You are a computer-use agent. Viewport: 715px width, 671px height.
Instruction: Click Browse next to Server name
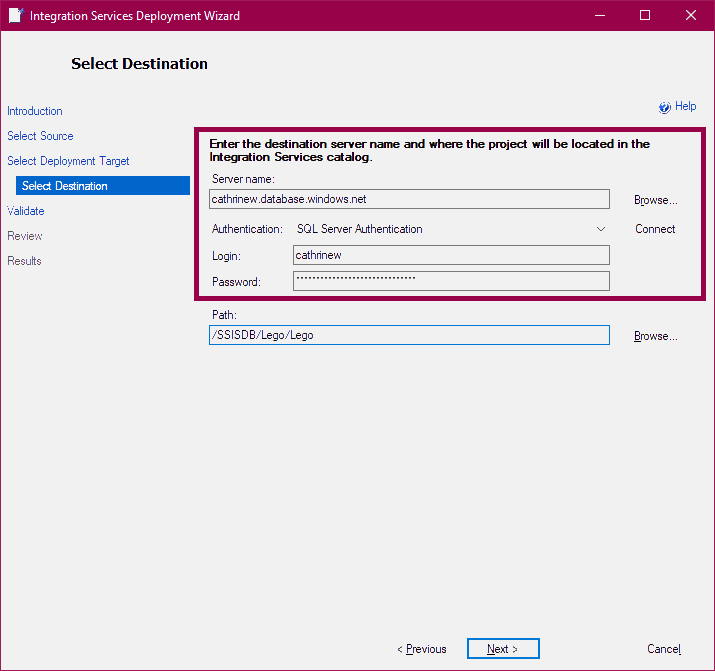(655, 200)
